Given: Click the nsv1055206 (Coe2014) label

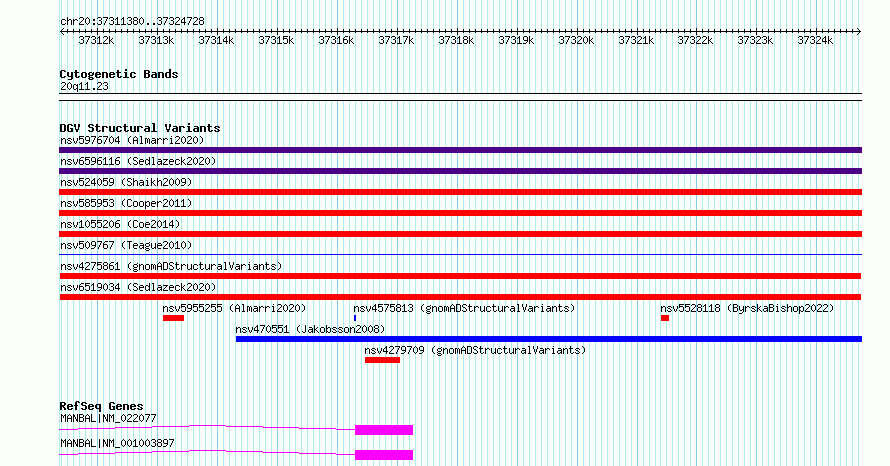Looking at the screenshot, I should [120, 224].
